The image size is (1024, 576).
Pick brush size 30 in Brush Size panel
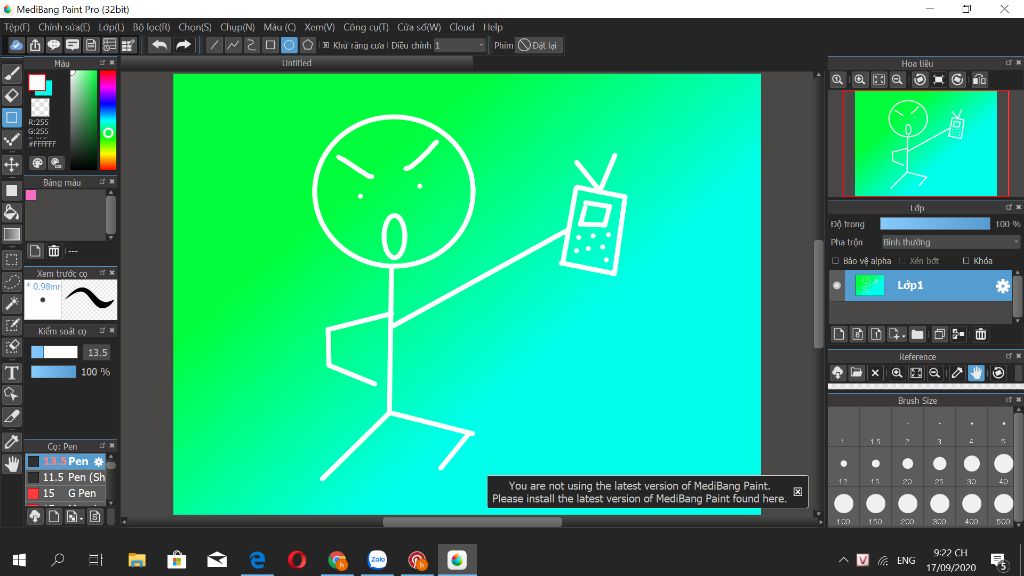(972, 467)
